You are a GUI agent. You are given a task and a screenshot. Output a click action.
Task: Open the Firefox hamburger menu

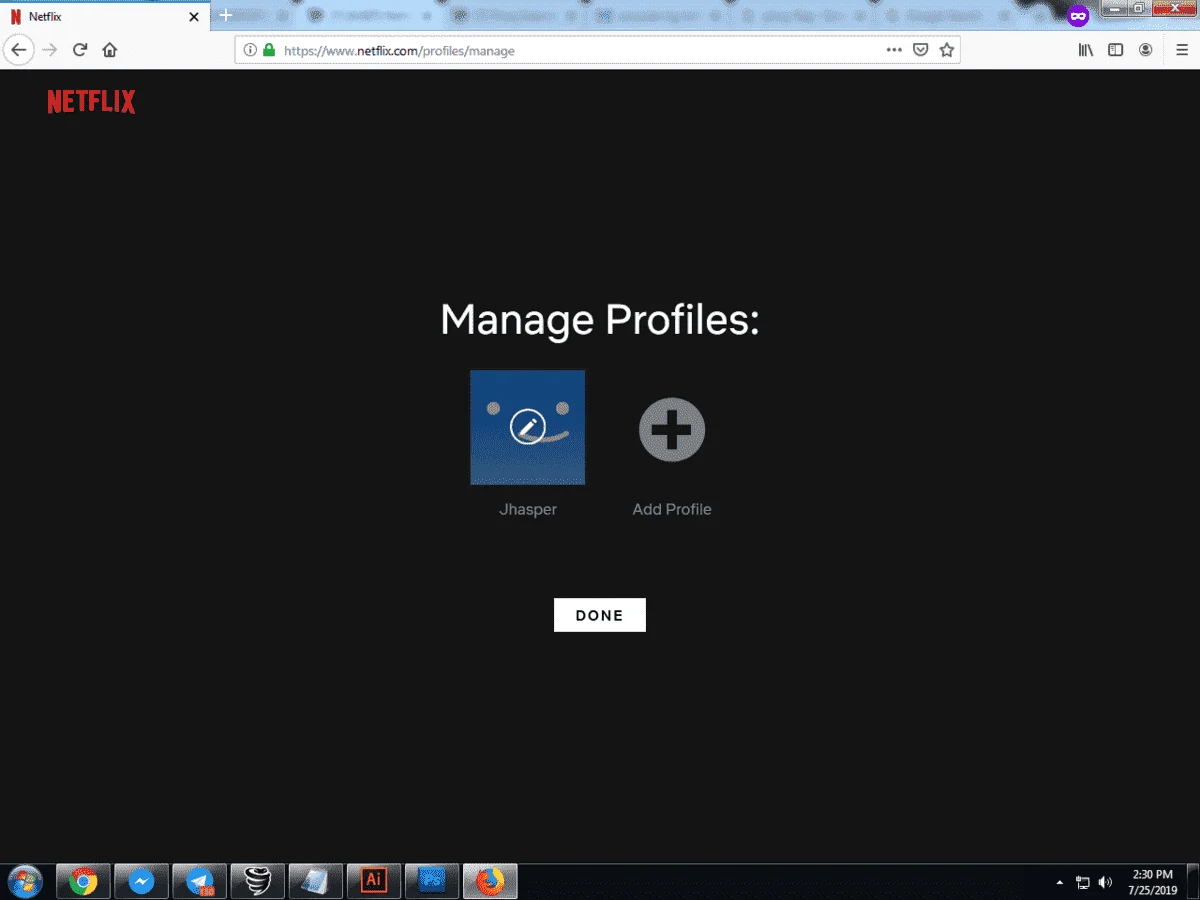pos(1182,50)
